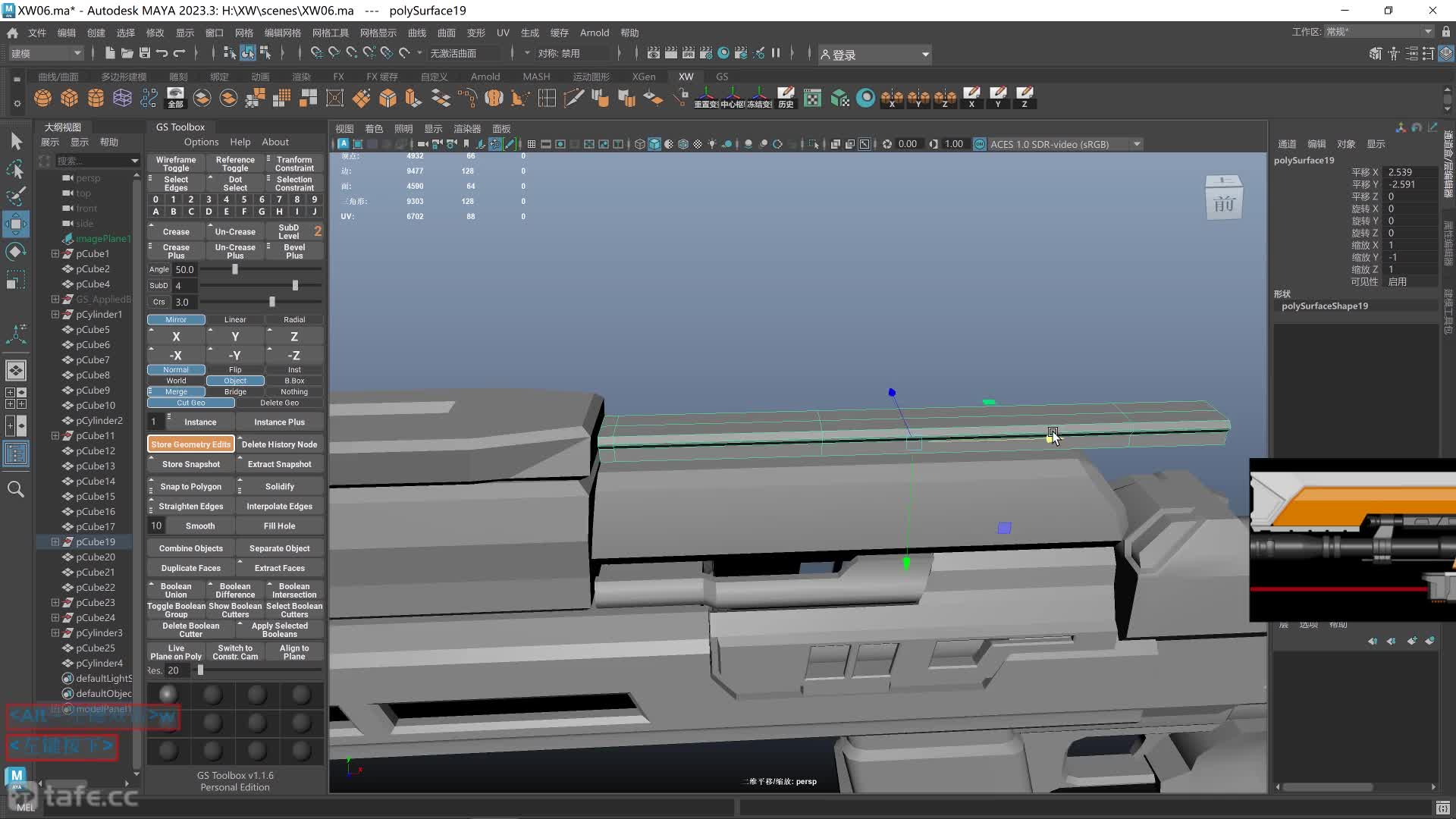
Task: Click the viewport grid toggle icon
Action: pos(531,144)
